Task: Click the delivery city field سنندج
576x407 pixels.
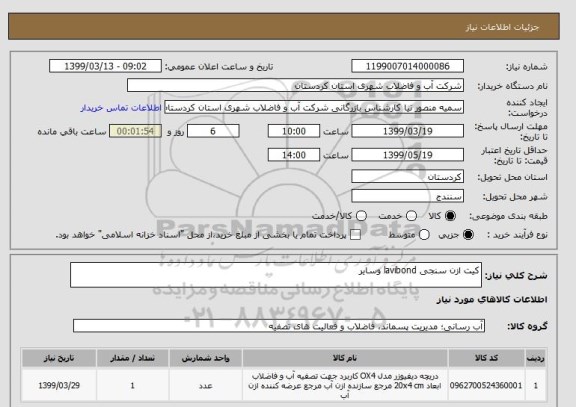Action: click(407, 196)
